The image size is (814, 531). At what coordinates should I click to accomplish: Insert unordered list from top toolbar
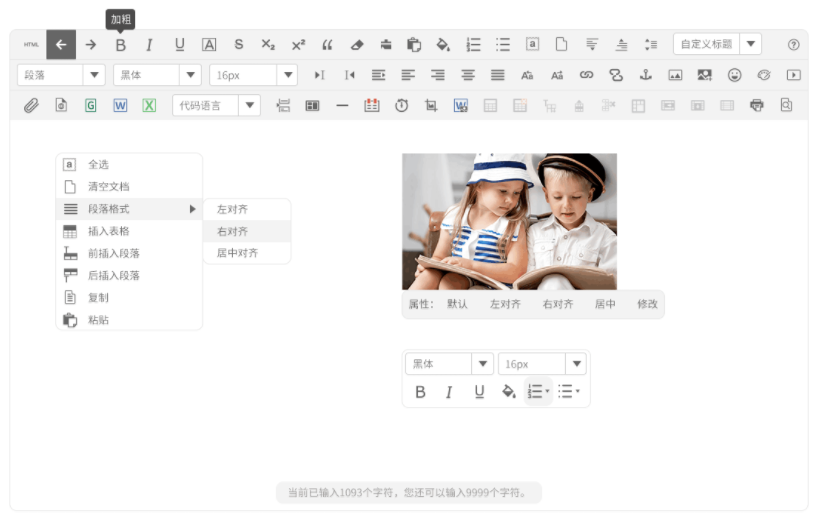tap(503, 45)
